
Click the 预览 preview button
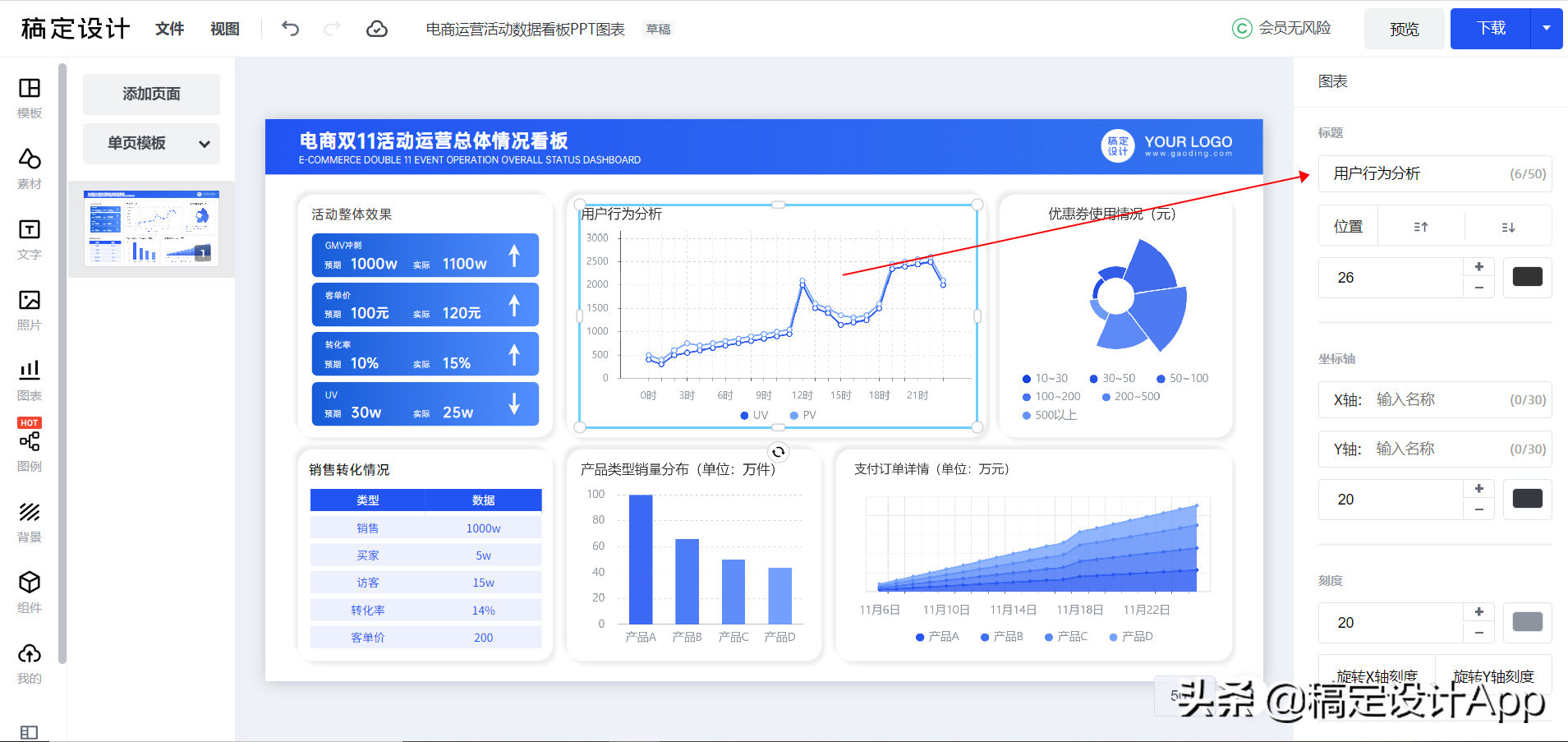pyautogui.click(x=1404, y=29)
